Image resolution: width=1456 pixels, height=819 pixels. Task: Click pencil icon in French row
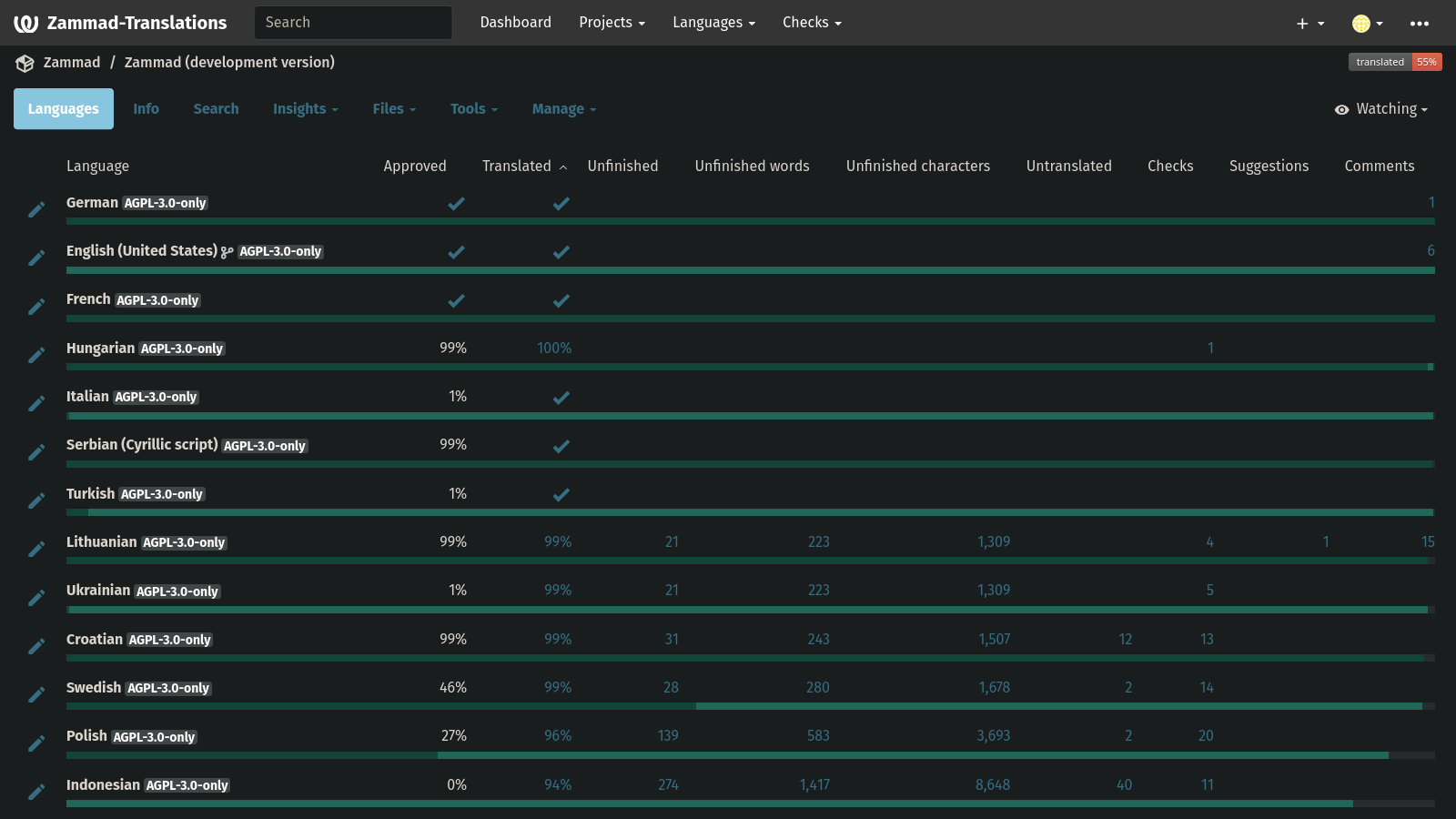(36, 307)
